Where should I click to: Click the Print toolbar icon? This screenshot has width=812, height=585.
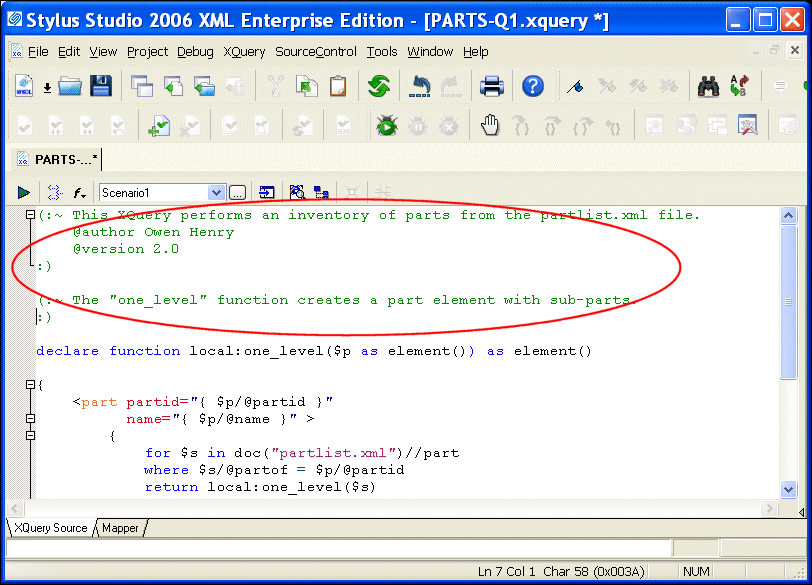[x=491, y=86]
